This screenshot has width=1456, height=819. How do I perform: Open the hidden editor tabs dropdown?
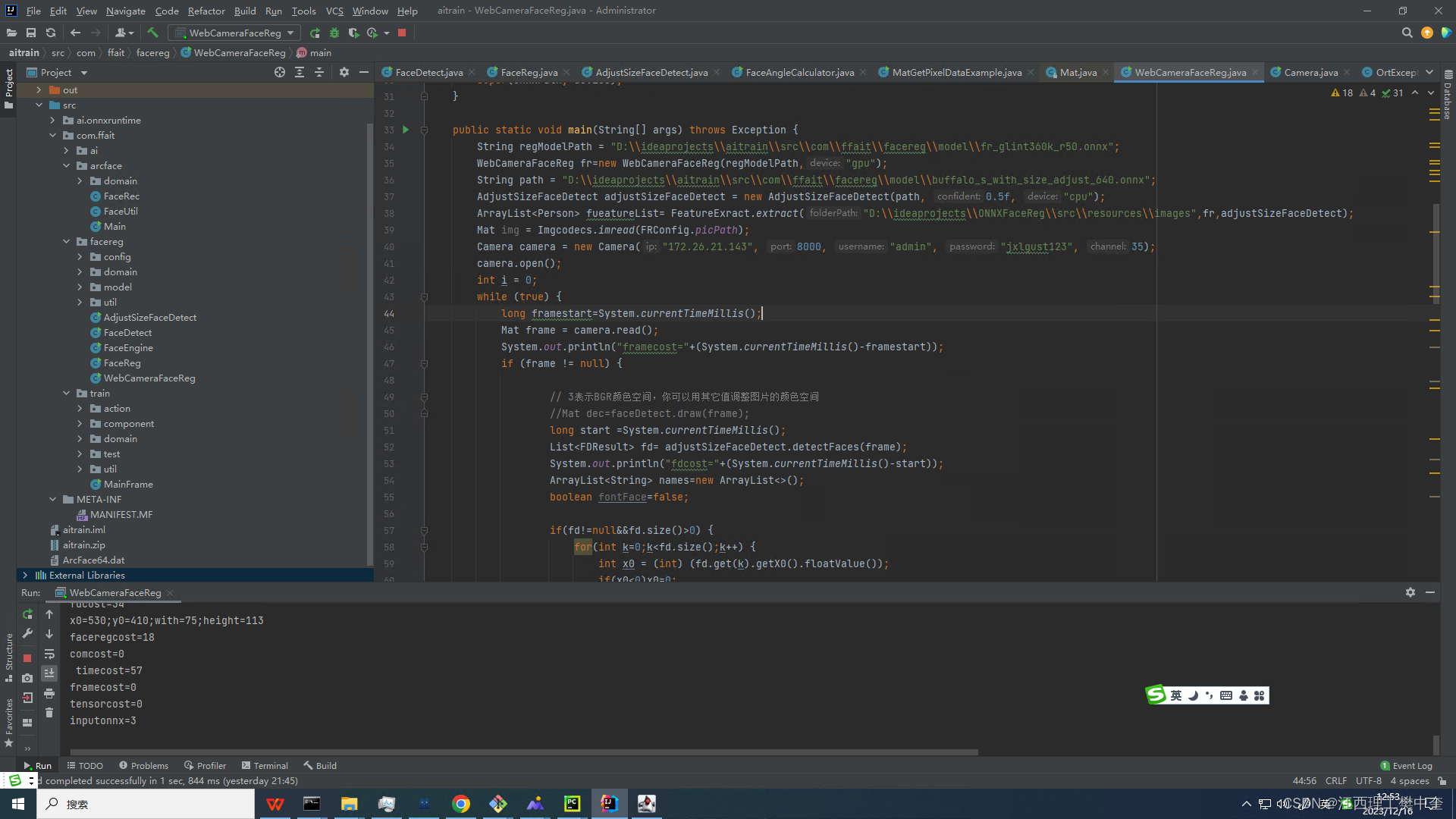coord(1429,72)
